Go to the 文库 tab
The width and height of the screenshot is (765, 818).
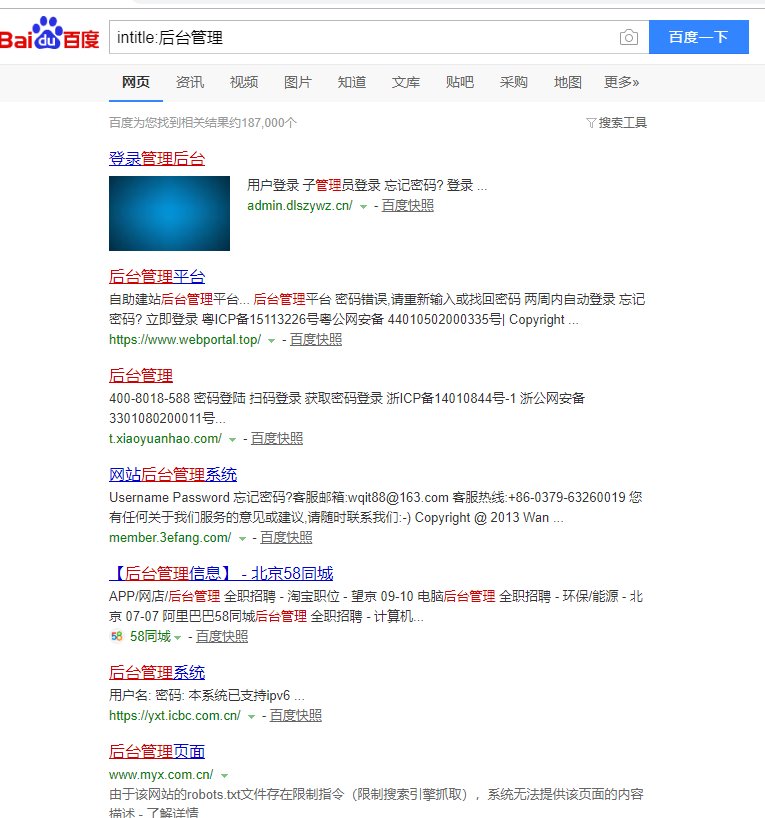(x=405, y=82)
